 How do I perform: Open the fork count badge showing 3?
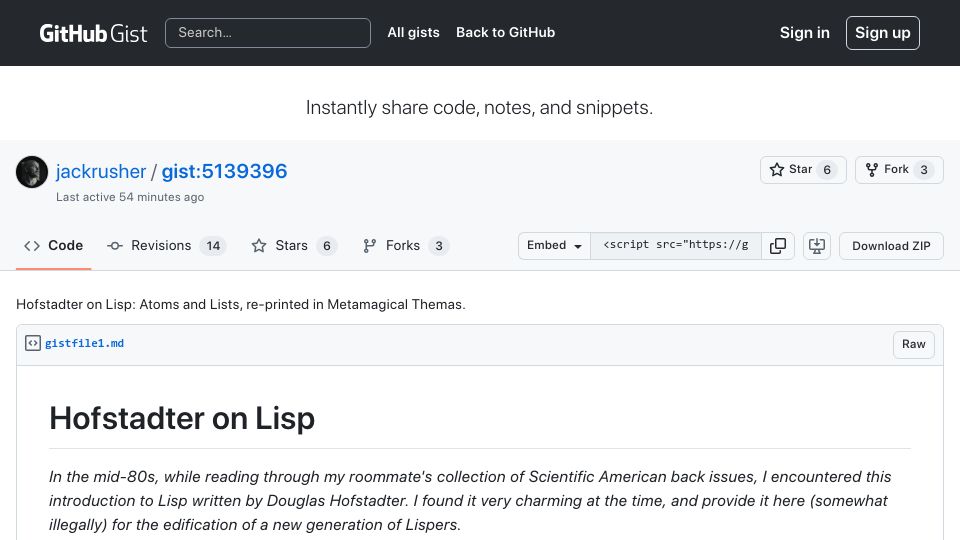[924, 170]
